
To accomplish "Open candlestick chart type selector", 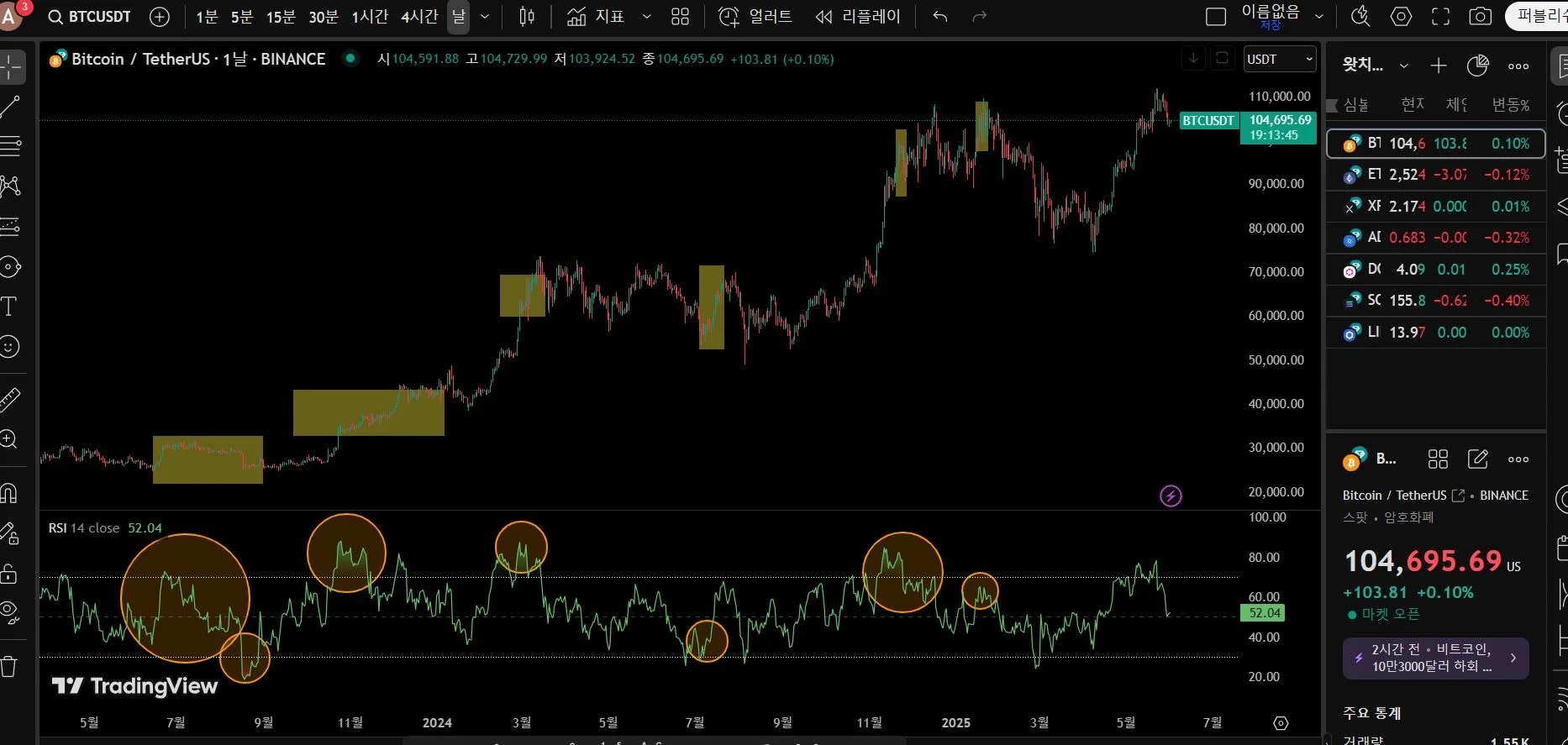I will (x=527, y=17).
